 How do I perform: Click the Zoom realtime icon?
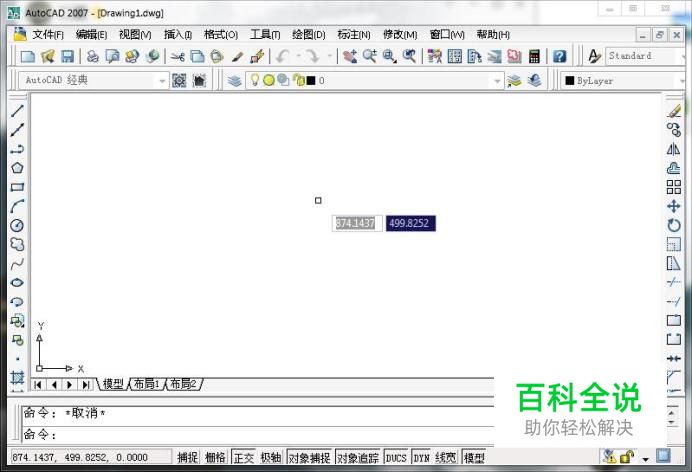tap(370, 56)
